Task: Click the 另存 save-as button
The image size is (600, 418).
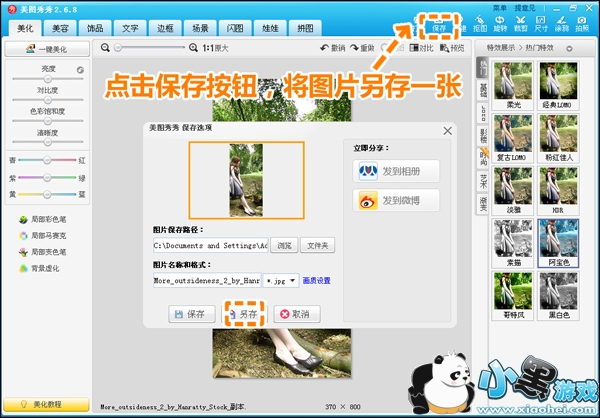Action: click(245, 314)
